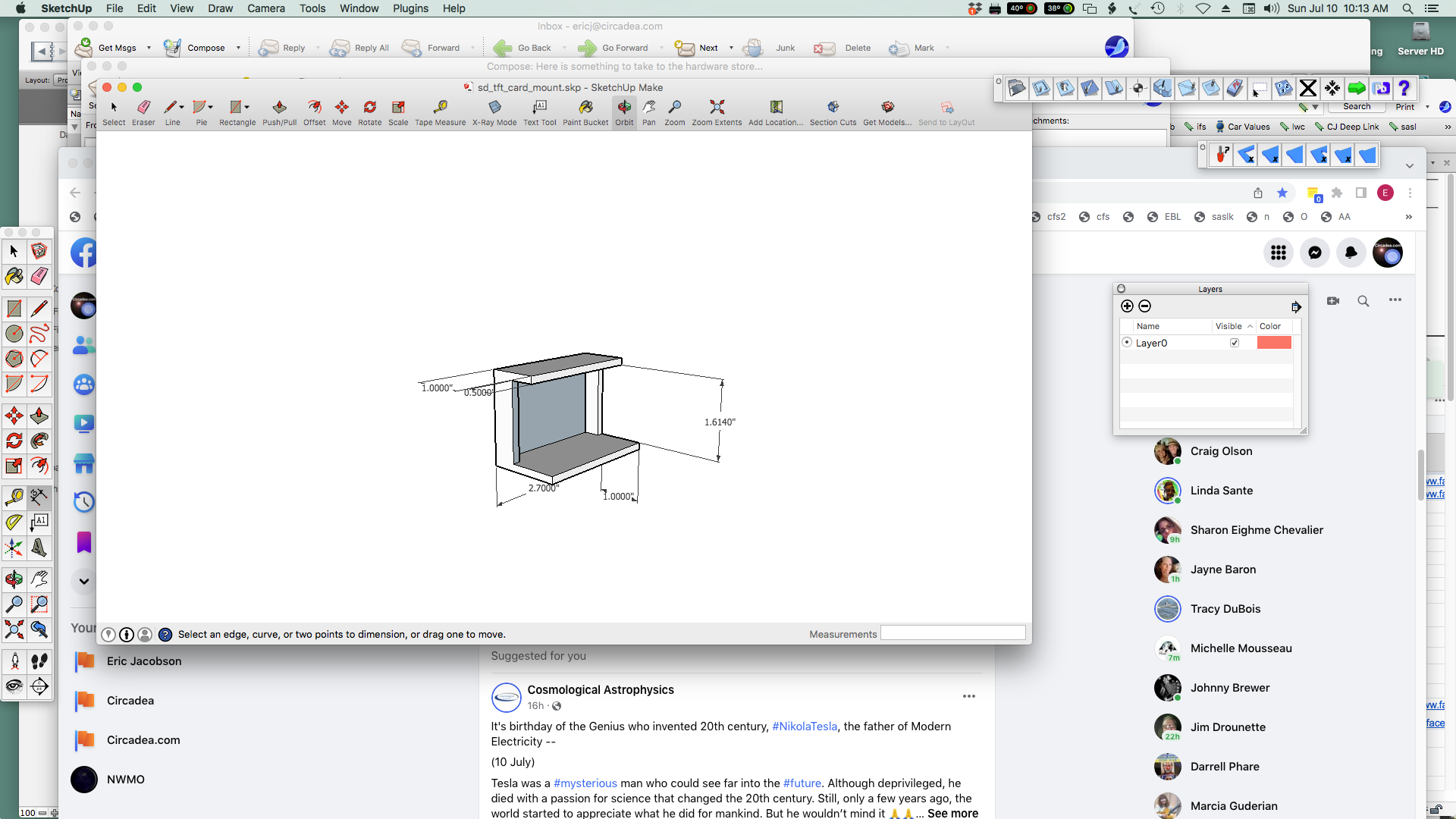Click the See more link in post

tap(952, 813)
